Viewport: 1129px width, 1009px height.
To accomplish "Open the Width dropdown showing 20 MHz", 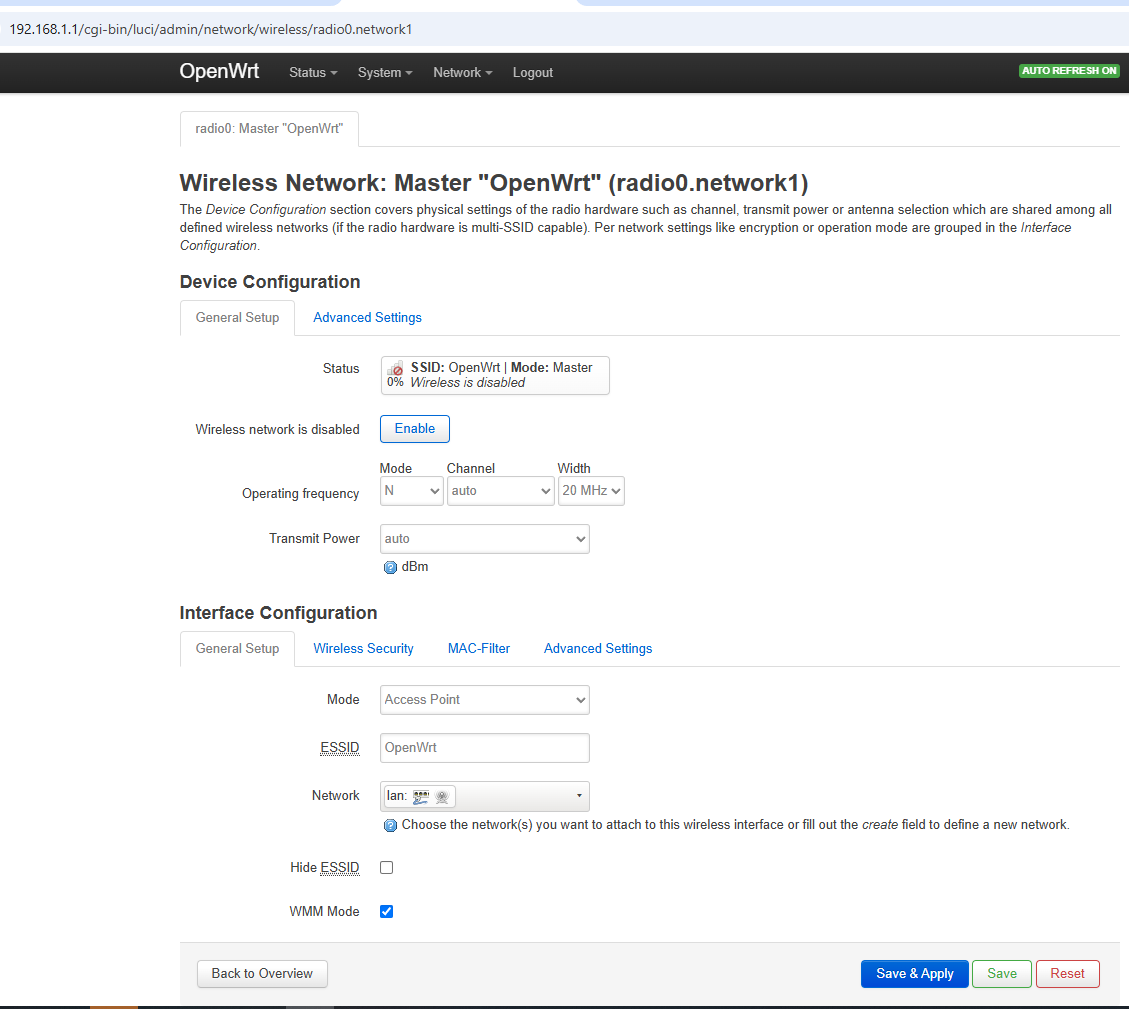I will pos(591,491).
